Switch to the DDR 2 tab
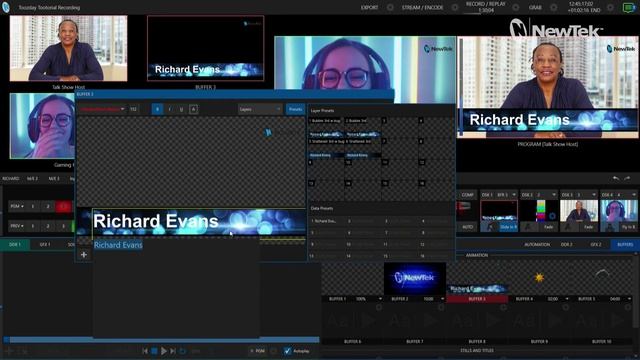The height and width of the screenshot is (360, 640). point(566,244)
